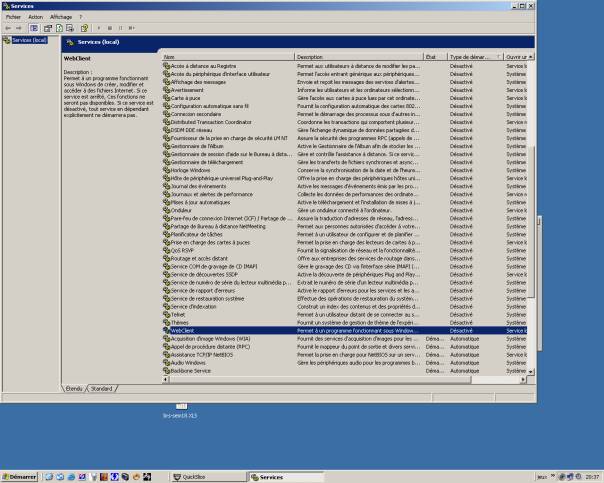Open service Properties from the toolbar icon
This screenshot has height=483, width=604.
(48, 28)
